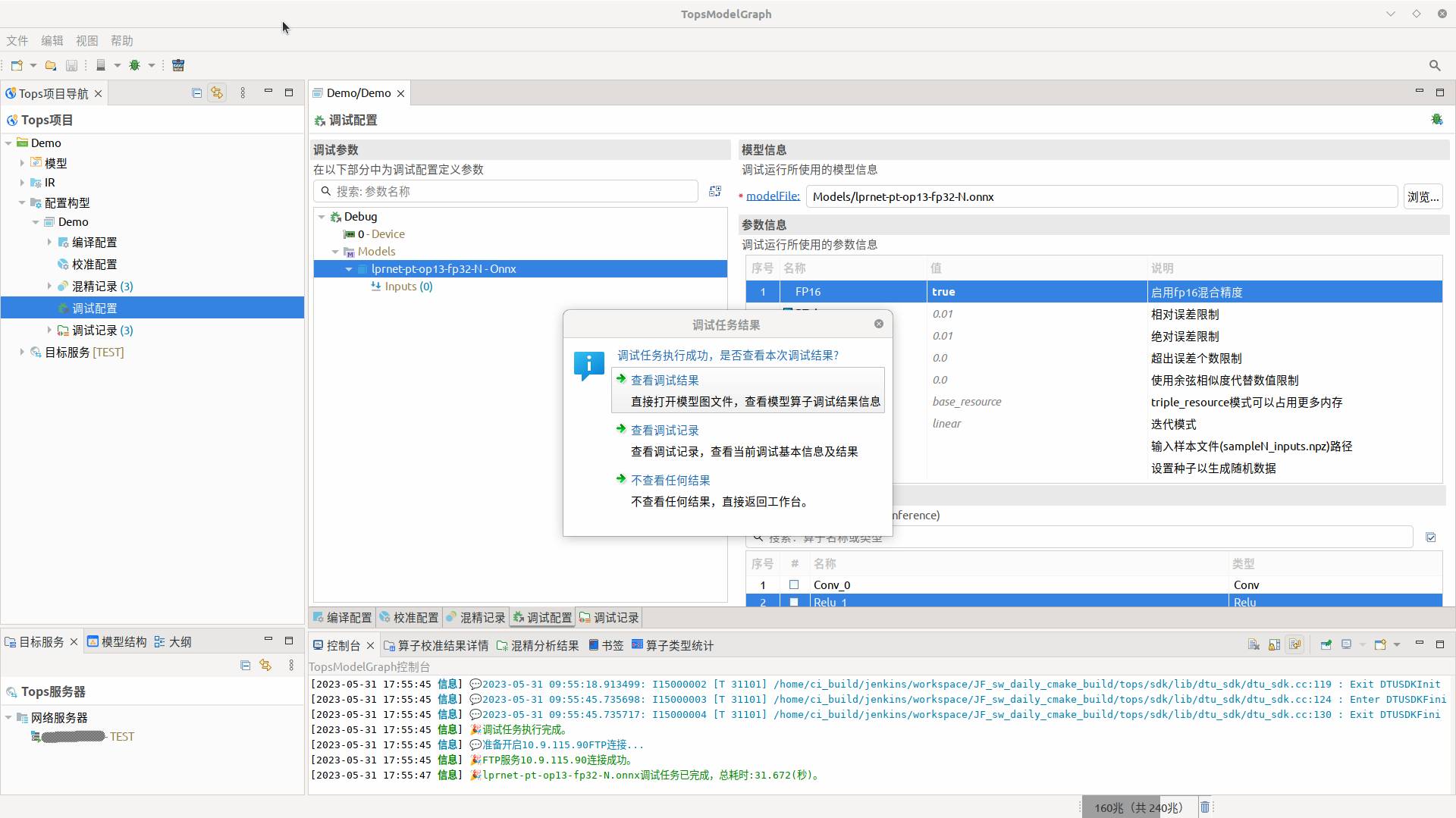Click the clear console icon
1456x818 pixels.
coord(1254,644)
